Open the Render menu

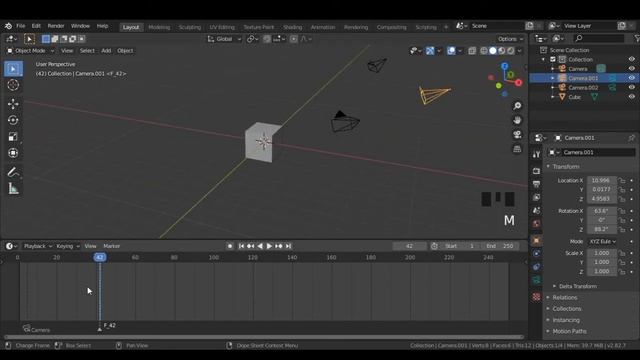[56, 26]
